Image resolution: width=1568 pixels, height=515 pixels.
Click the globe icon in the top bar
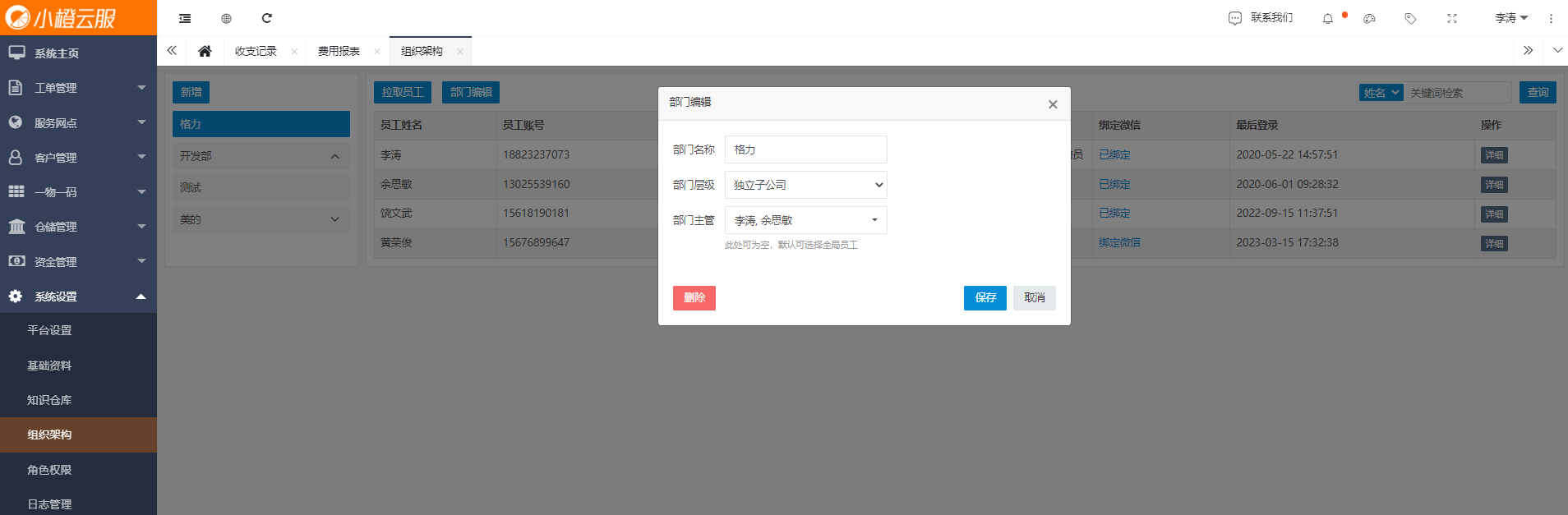pos(226,18)
